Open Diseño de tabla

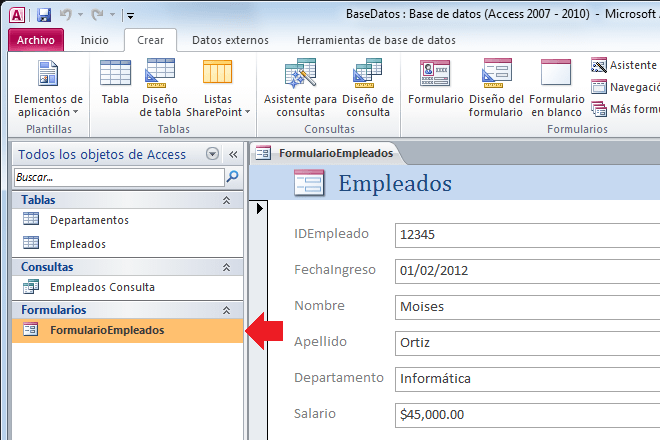click(x=160, y=88)
